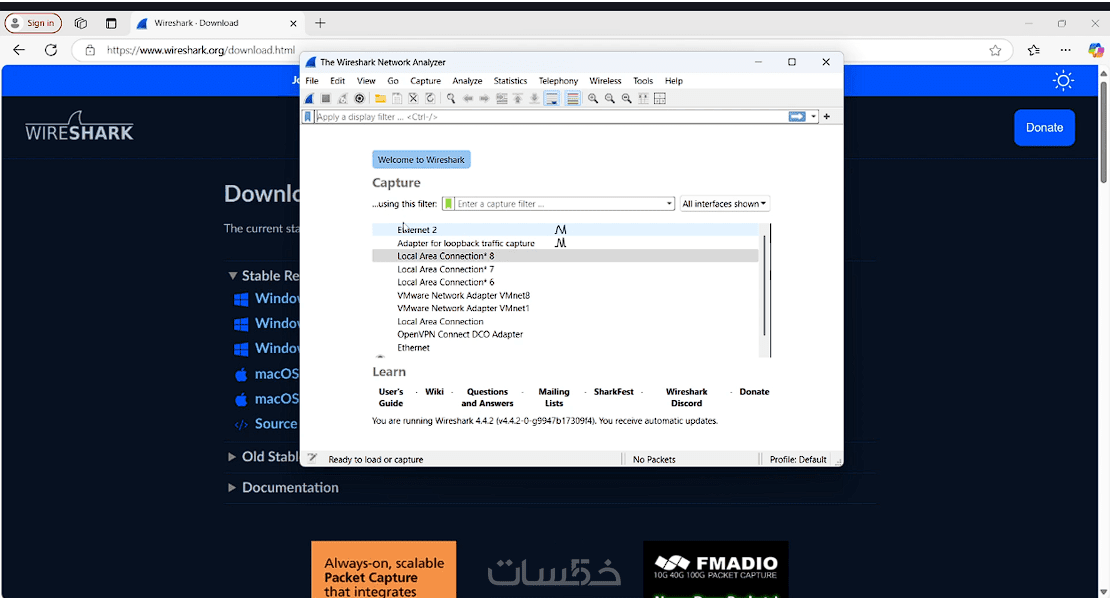The height and width of the screenshot is (598, 1110).
Task: Toggle auto-scroll during live capture
Action: pyautogui.click(x=551, y=98)
